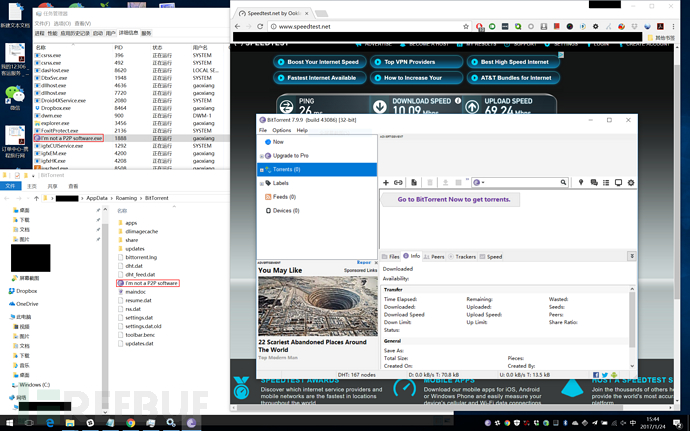Image resolution: width=690 pixels, height=431 pixels.
Task: Click Dropbox in Explorer navigation pane
Action: coord(23,291)
